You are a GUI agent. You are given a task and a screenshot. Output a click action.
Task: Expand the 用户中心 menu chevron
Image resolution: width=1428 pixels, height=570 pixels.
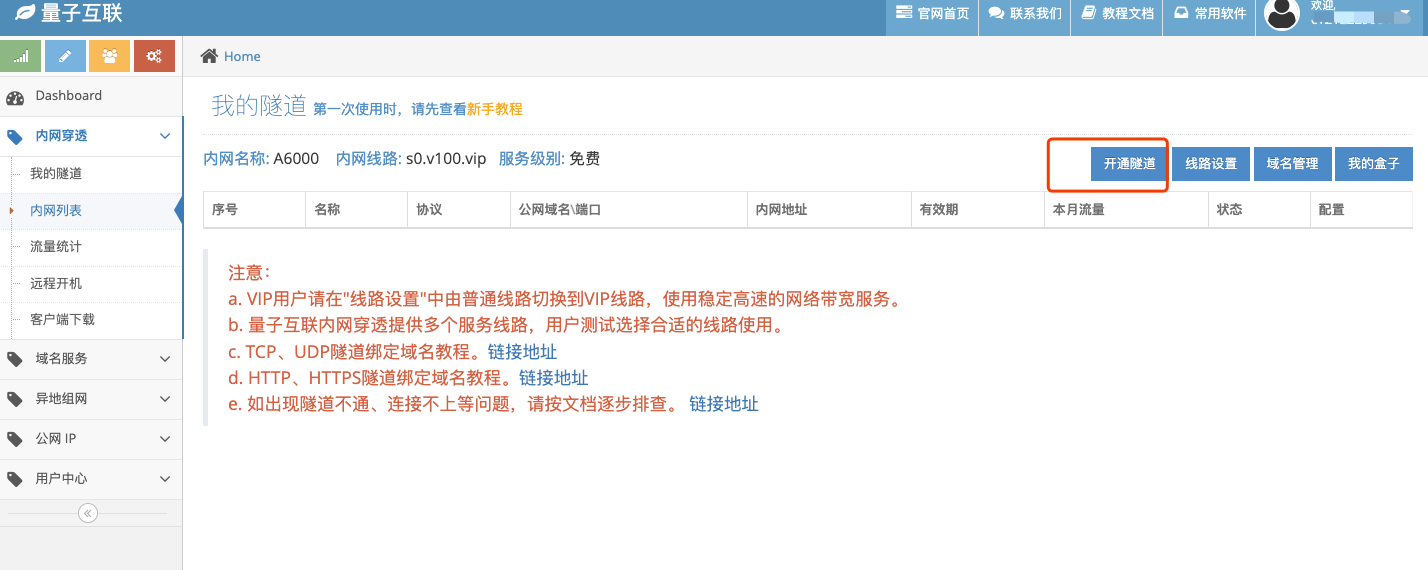[166, 478]
